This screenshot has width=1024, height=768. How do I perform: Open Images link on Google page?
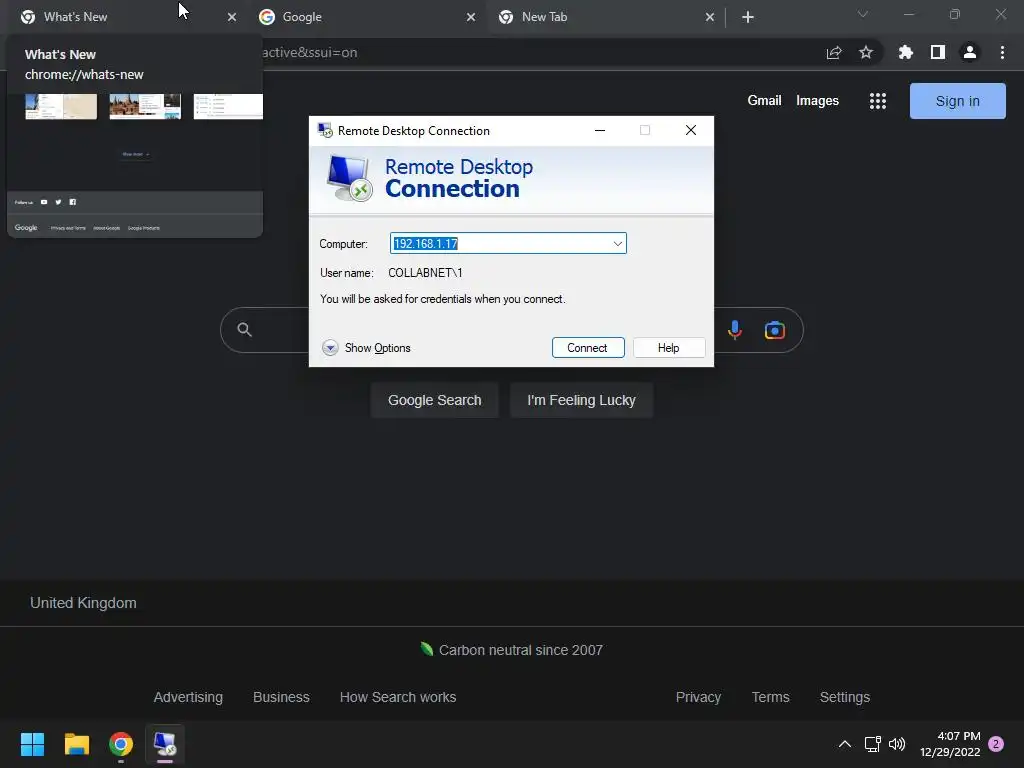[817, 101]
